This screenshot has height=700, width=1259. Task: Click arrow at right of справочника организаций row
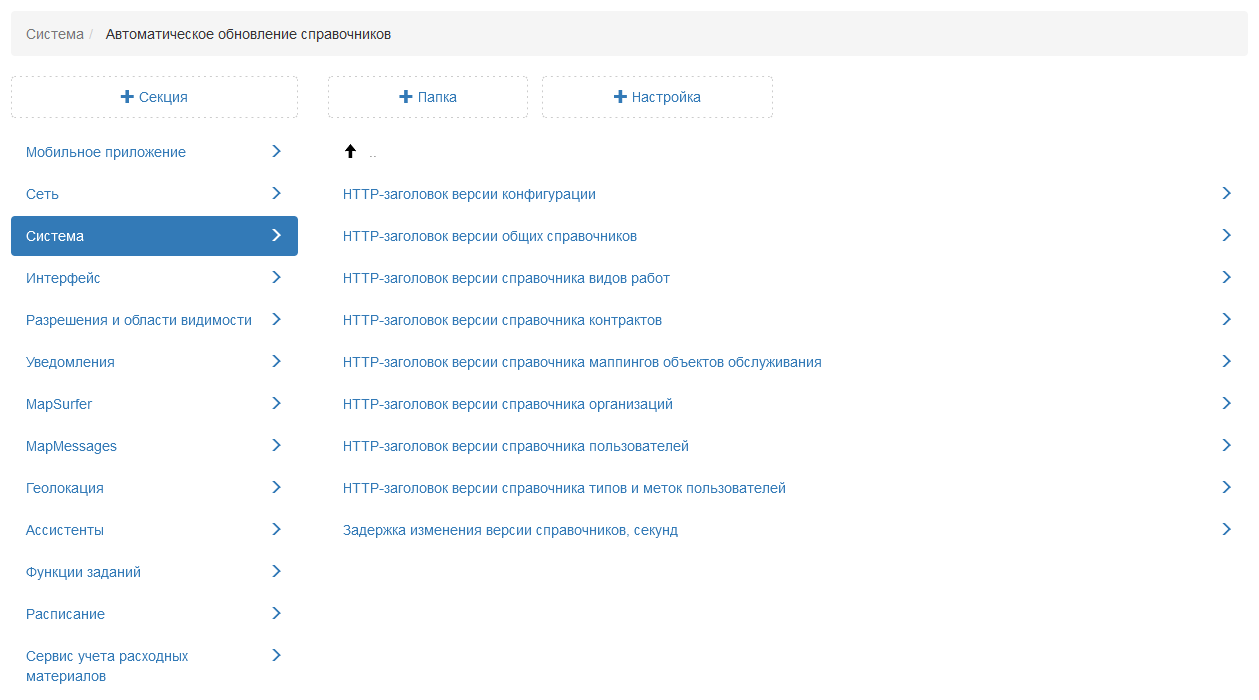click(1227, 403)
